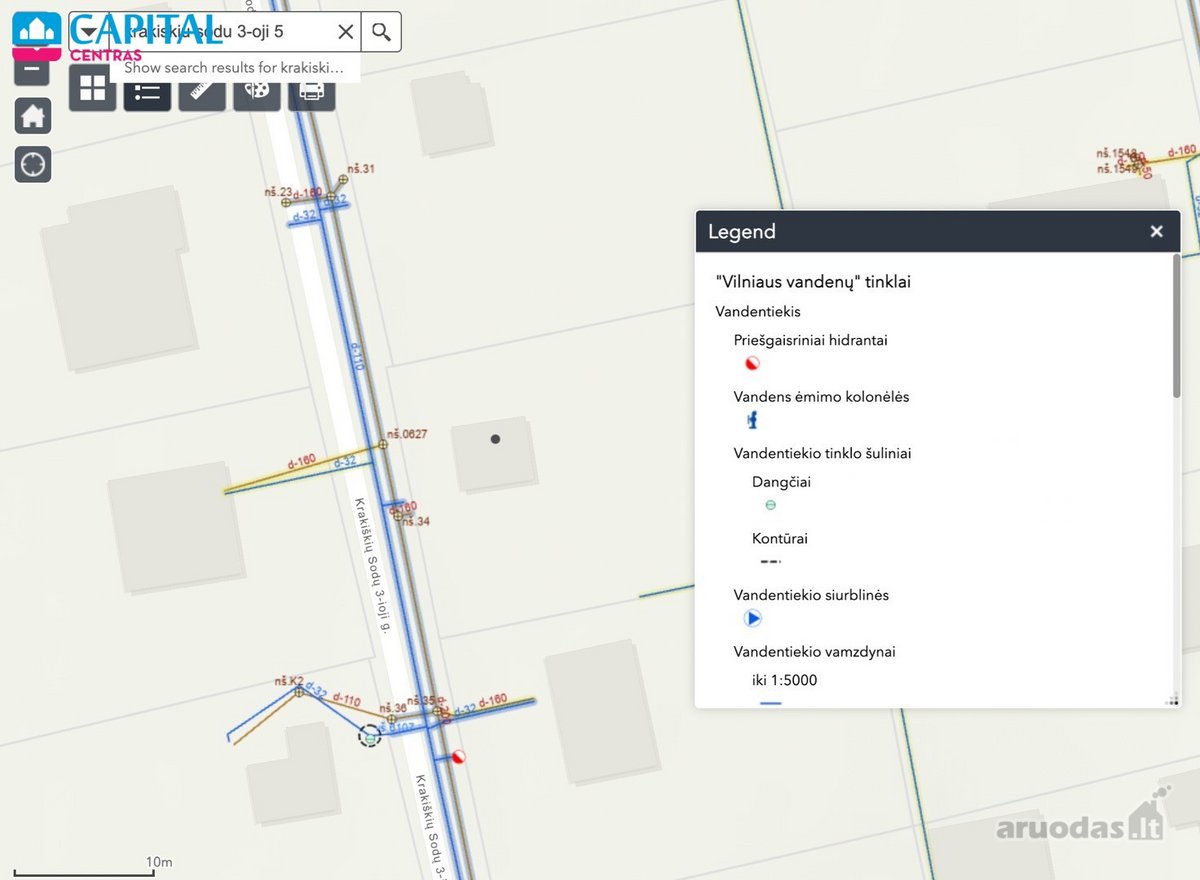Screen dimensions: 1200x880
Task: Click the Legend panel resize handle
Action: click(x=1171, y=700)
